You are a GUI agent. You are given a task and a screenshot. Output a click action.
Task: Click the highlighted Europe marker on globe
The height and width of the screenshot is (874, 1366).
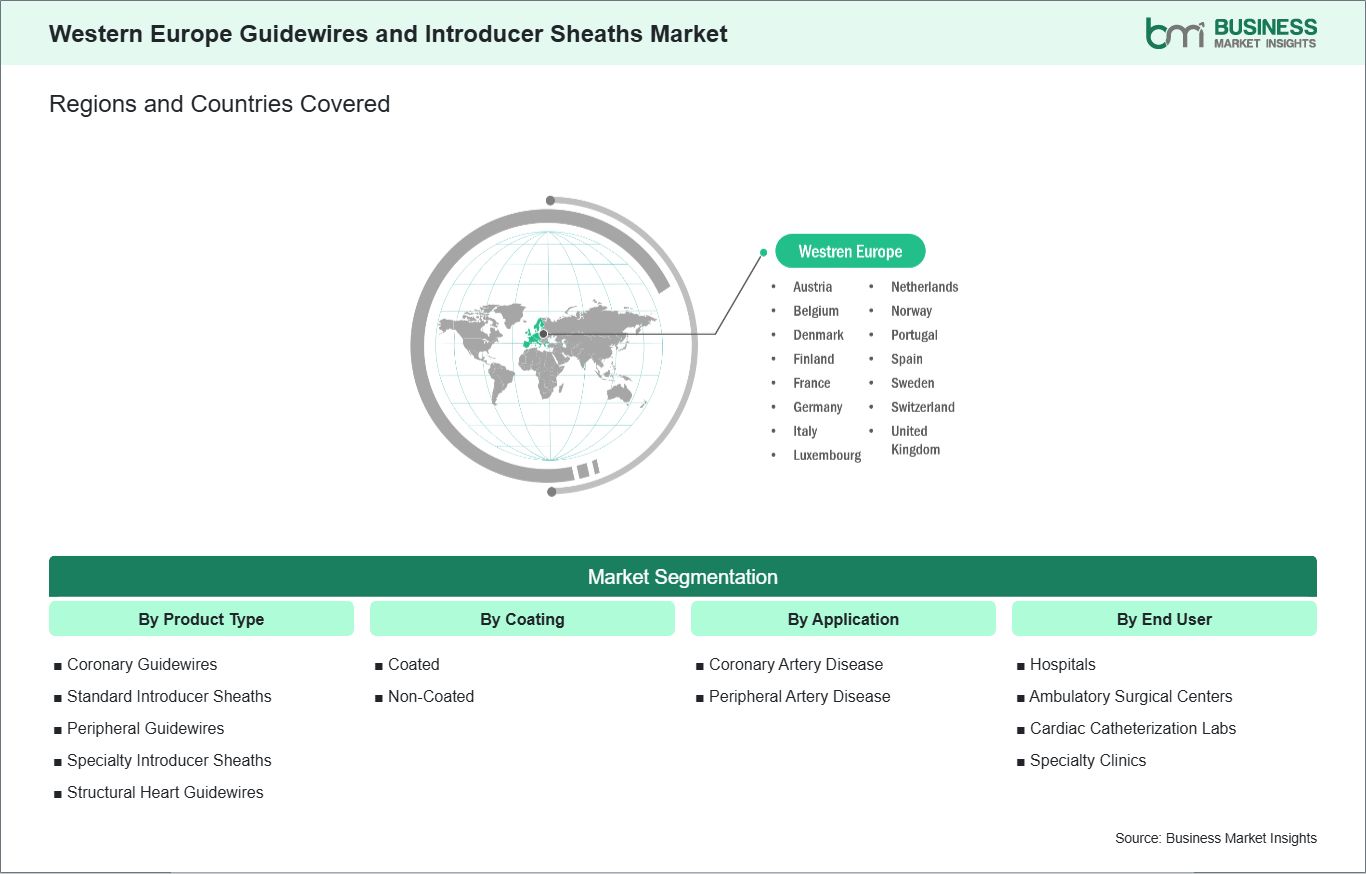543,334
